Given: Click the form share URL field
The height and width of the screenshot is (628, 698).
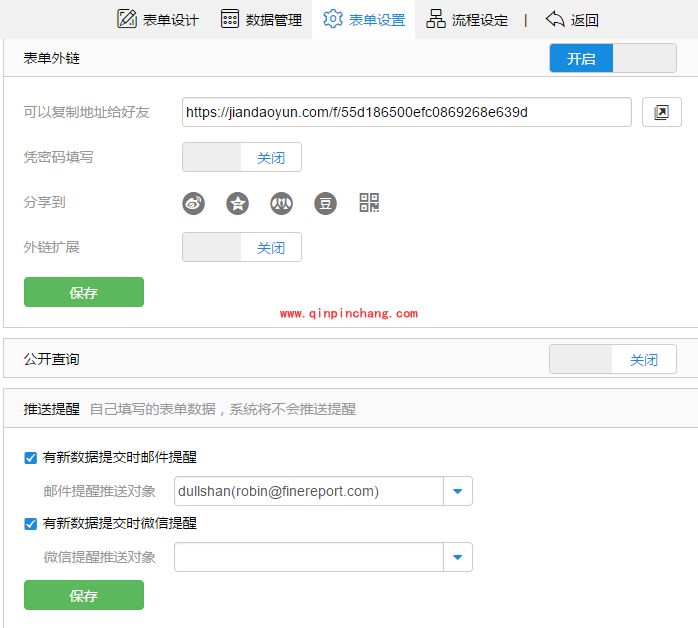Looking at the screenshot, I should click(x=406, y=112).
